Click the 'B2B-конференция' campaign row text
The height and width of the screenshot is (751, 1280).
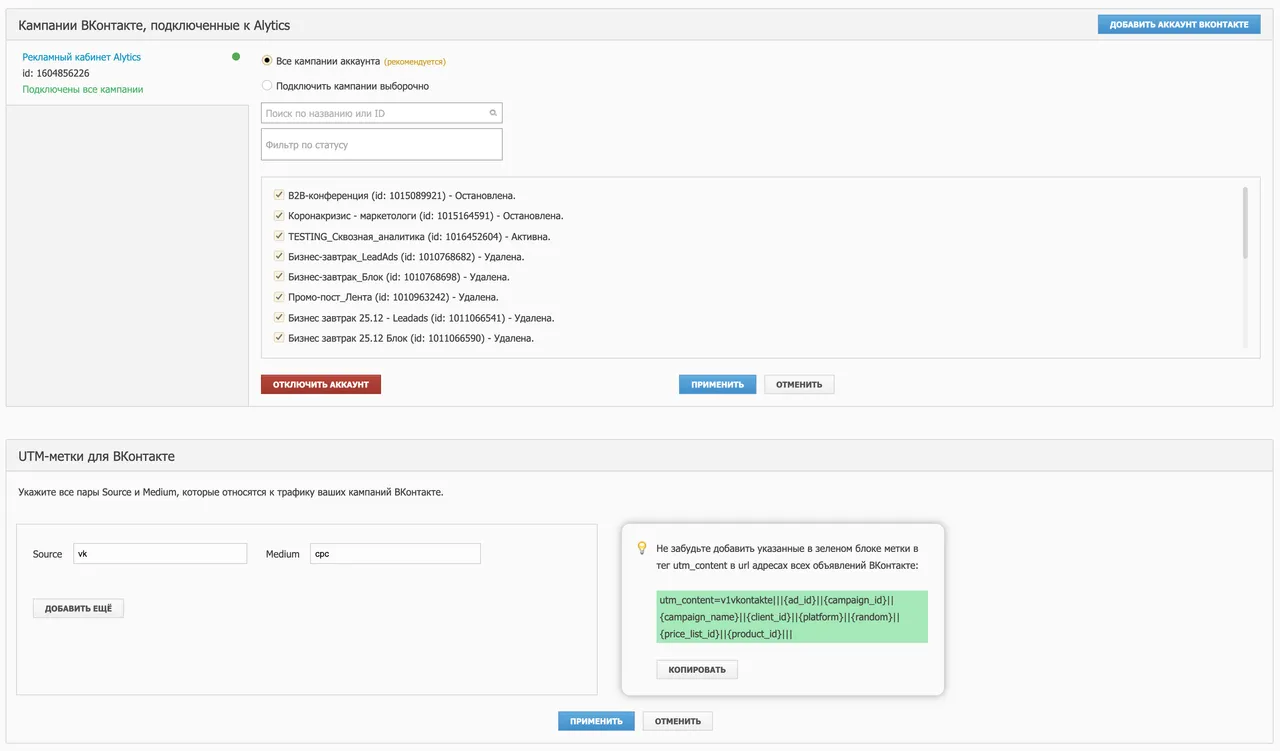(401, 196)
